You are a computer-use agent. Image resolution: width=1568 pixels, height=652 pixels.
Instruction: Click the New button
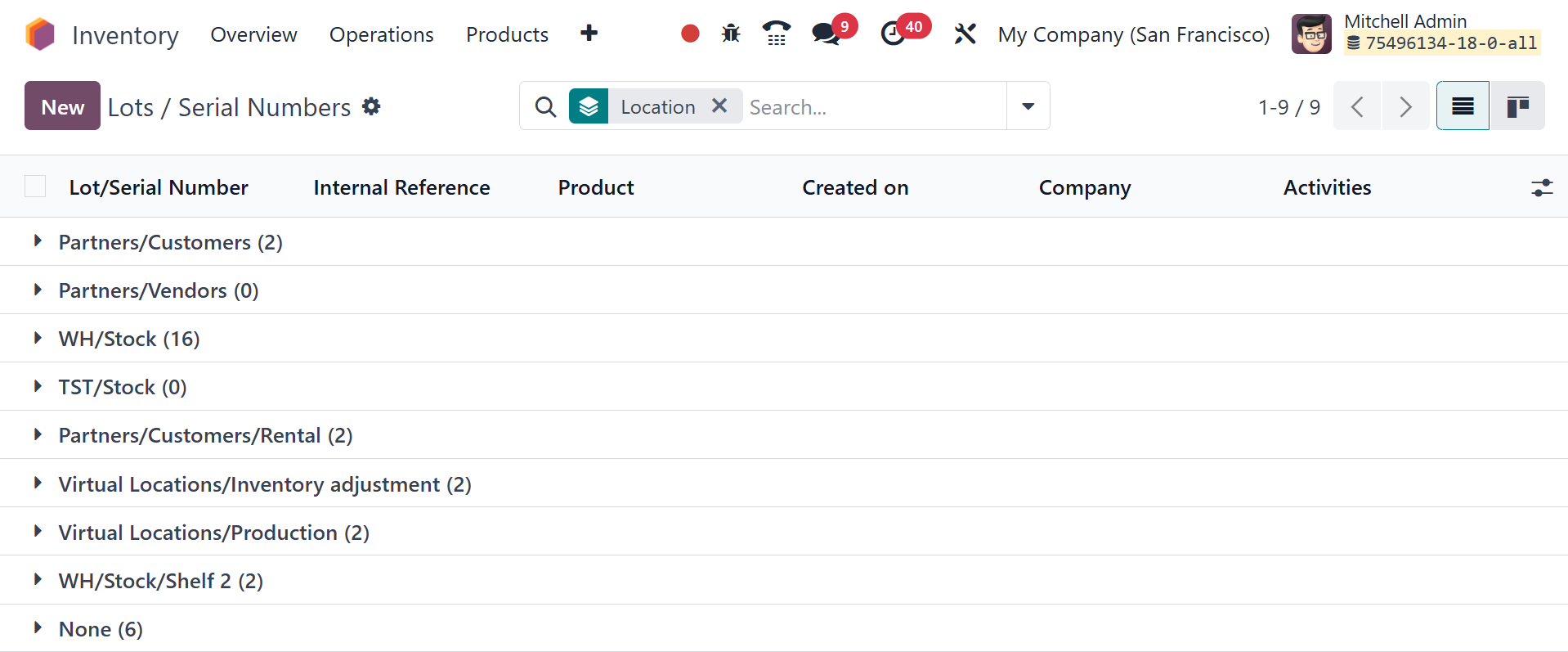coord(62,106)
